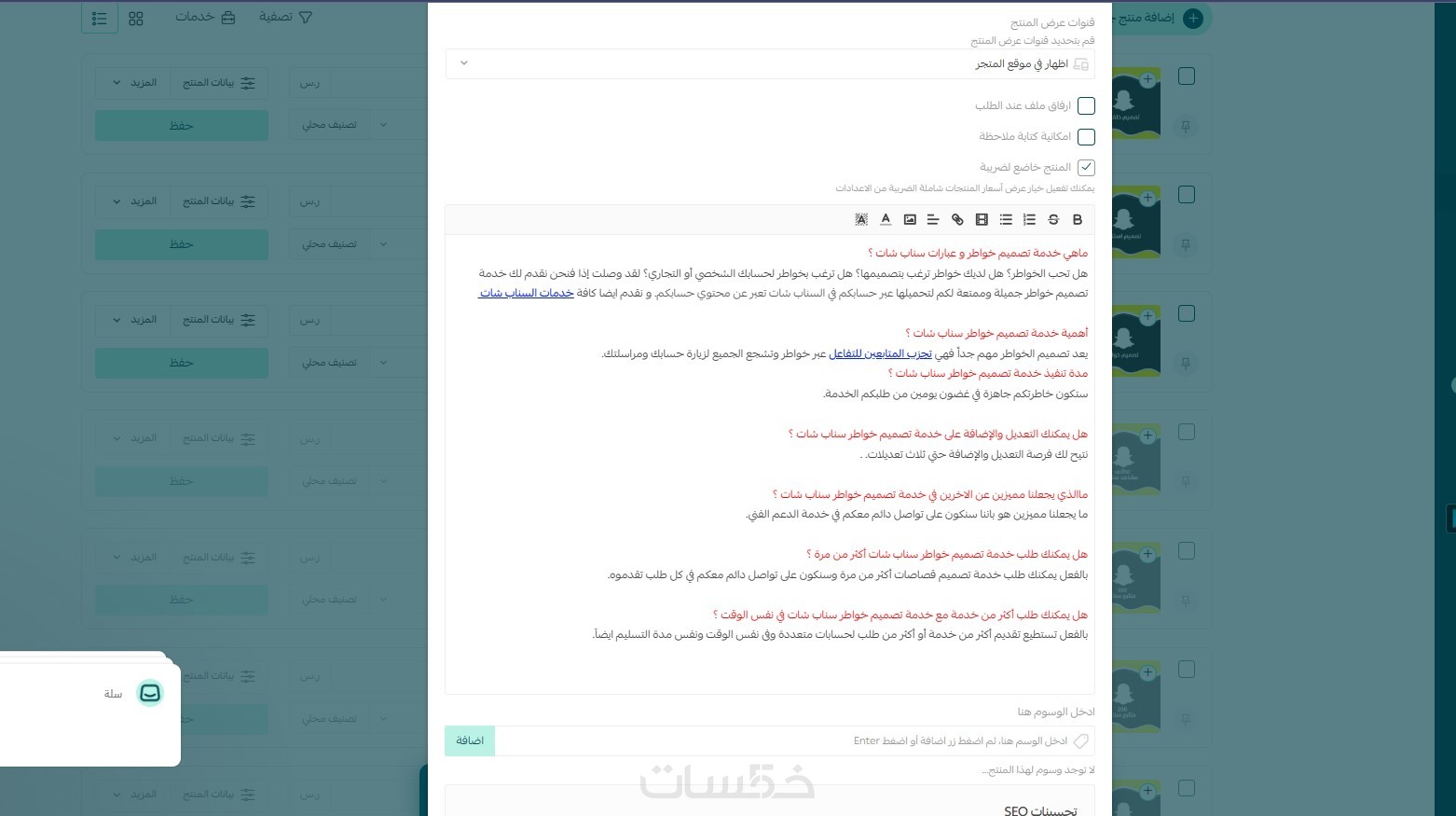Open the تصفية filter button
Image resolution: width=1456 pixels, height=816 pixels.
click(285, 17)
